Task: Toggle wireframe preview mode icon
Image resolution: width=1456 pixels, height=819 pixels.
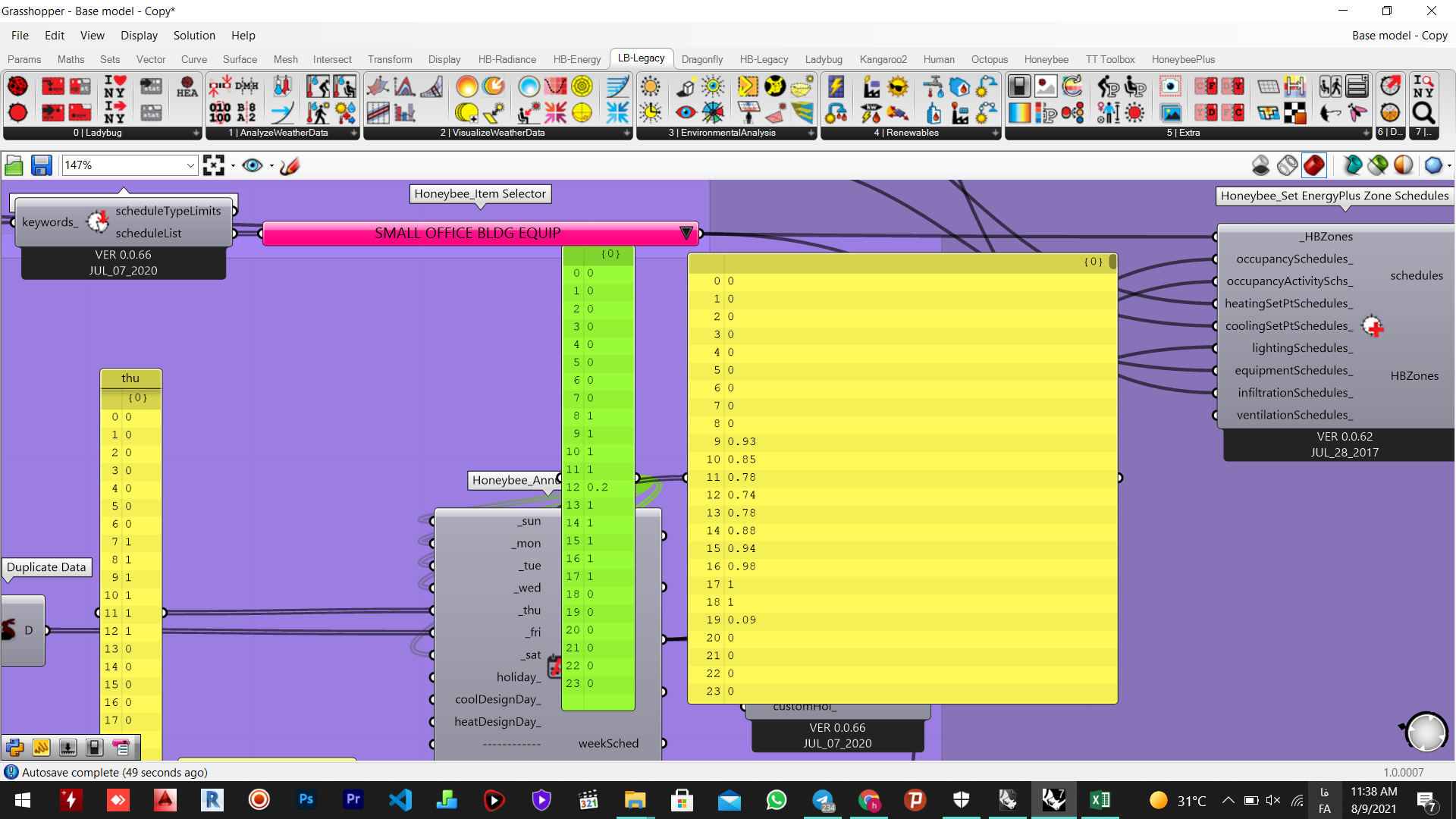Action: coord(1287,165)
